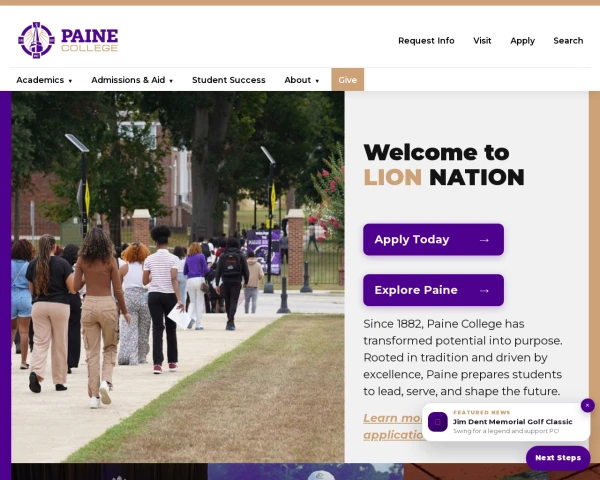Open the Search link
600x480 pixels.
[568, 41]
